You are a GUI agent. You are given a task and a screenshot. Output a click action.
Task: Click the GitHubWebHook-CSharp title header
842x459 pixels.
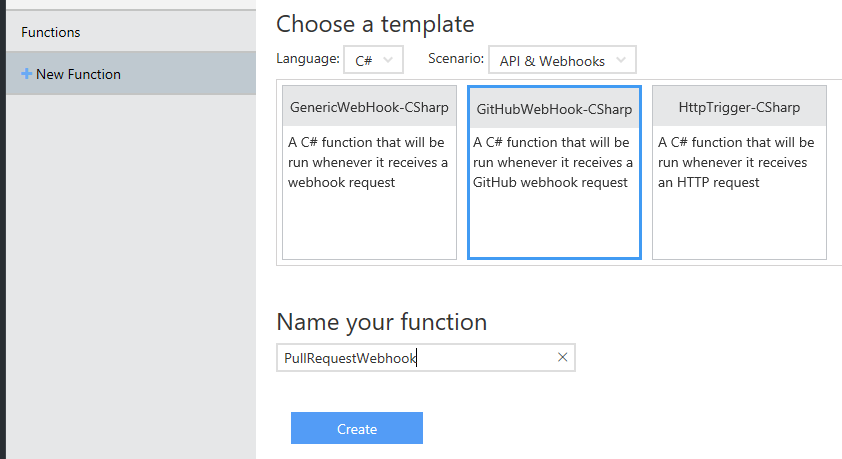click(554, 108)
